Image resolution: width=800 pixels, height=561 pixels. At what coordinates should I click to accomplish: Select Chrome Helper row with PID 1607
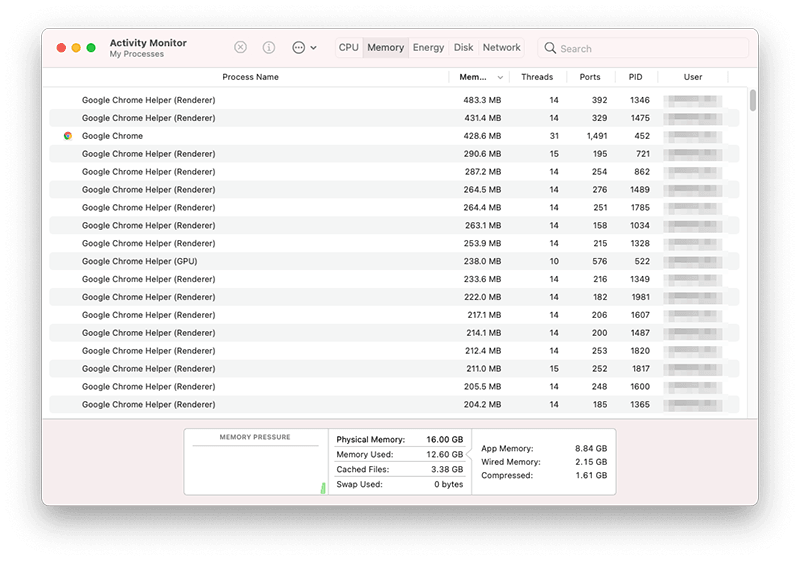[394, 315]
